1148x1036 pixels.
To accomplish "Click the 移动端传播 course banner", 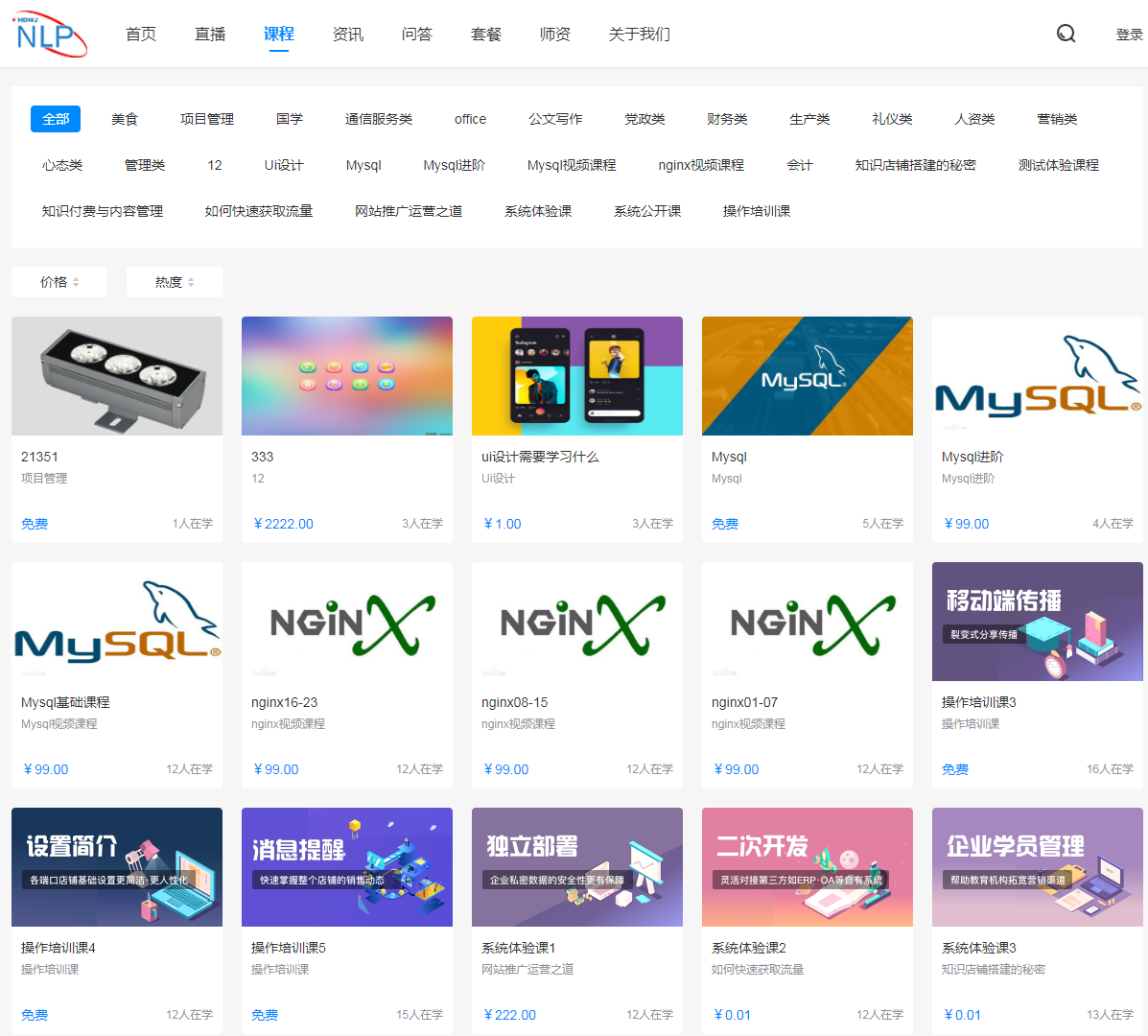I will (x=1038, y=622).
